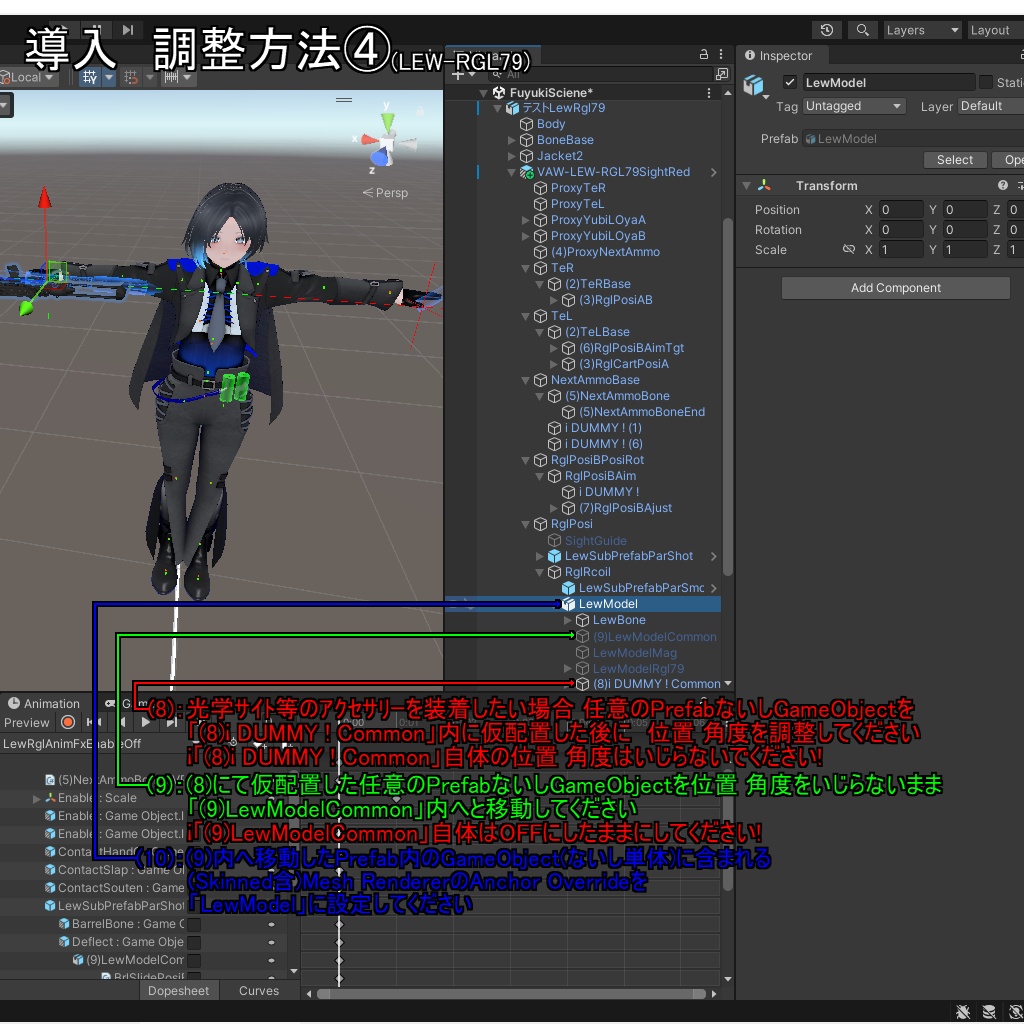The image size is (1024, 1024).
Task: Click the LewSubPrefabParShot prefab cube icon
Action: (x=554, y=556)
